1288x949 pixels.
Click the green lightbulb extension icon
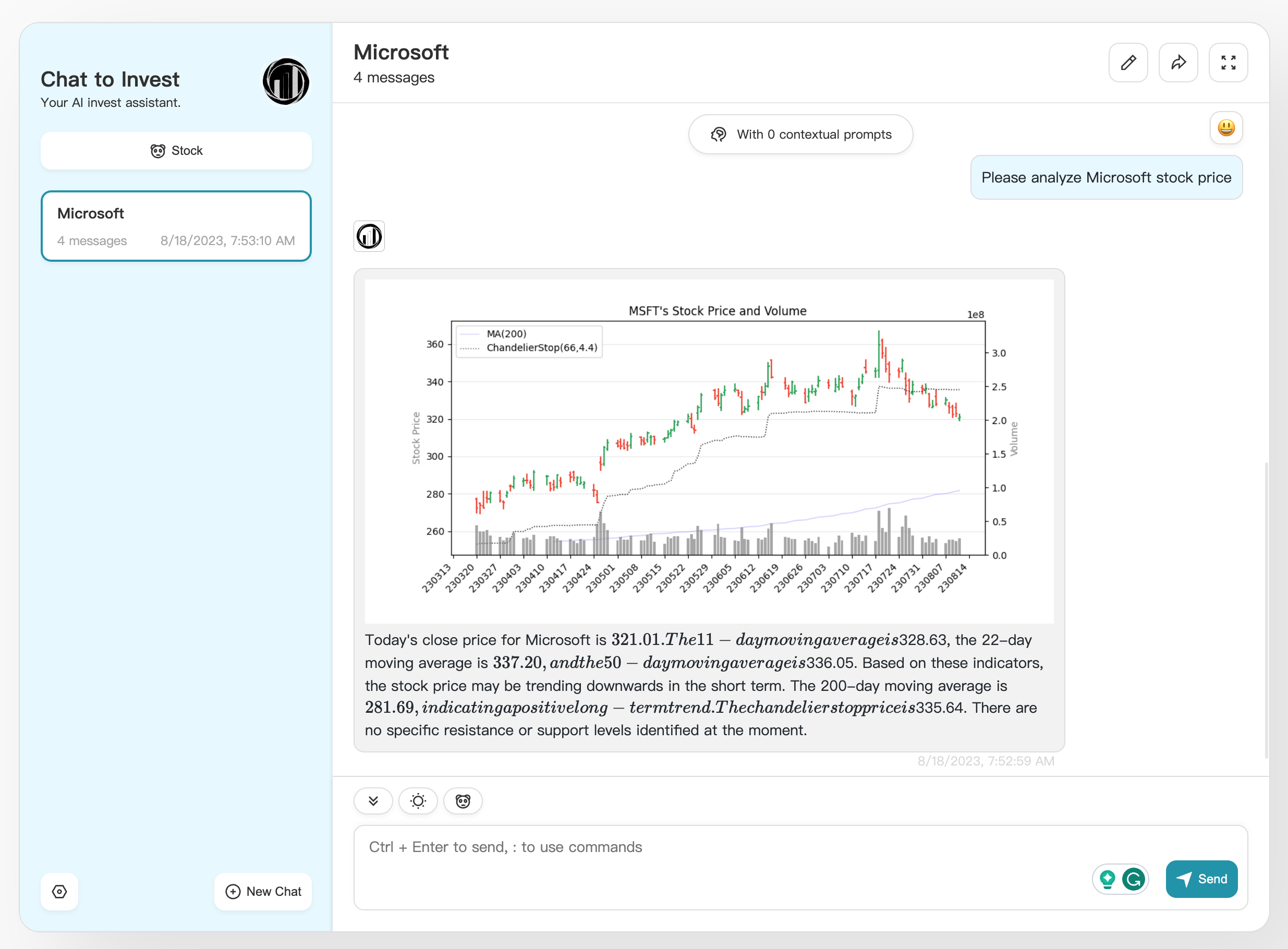click(1107, 879)
